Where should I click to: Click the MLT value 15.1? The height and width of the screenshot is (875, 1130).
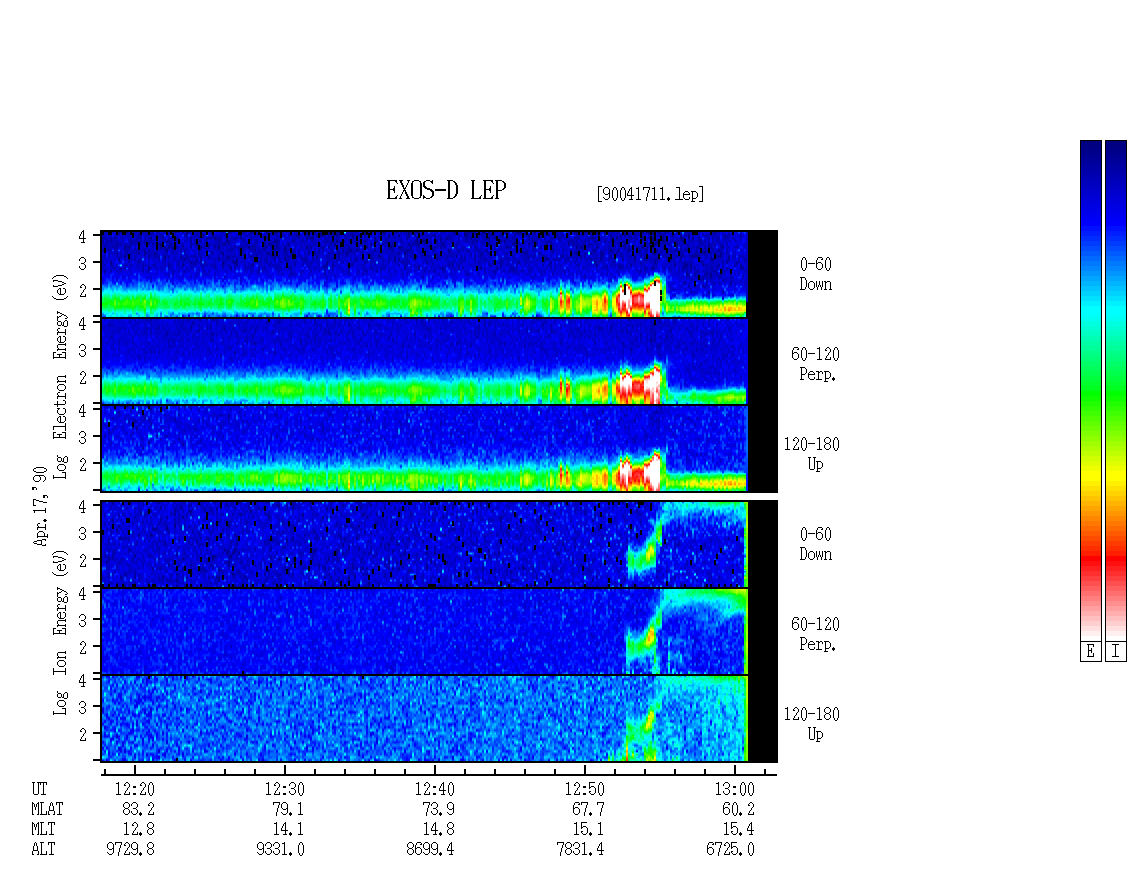tap(588, 830)
